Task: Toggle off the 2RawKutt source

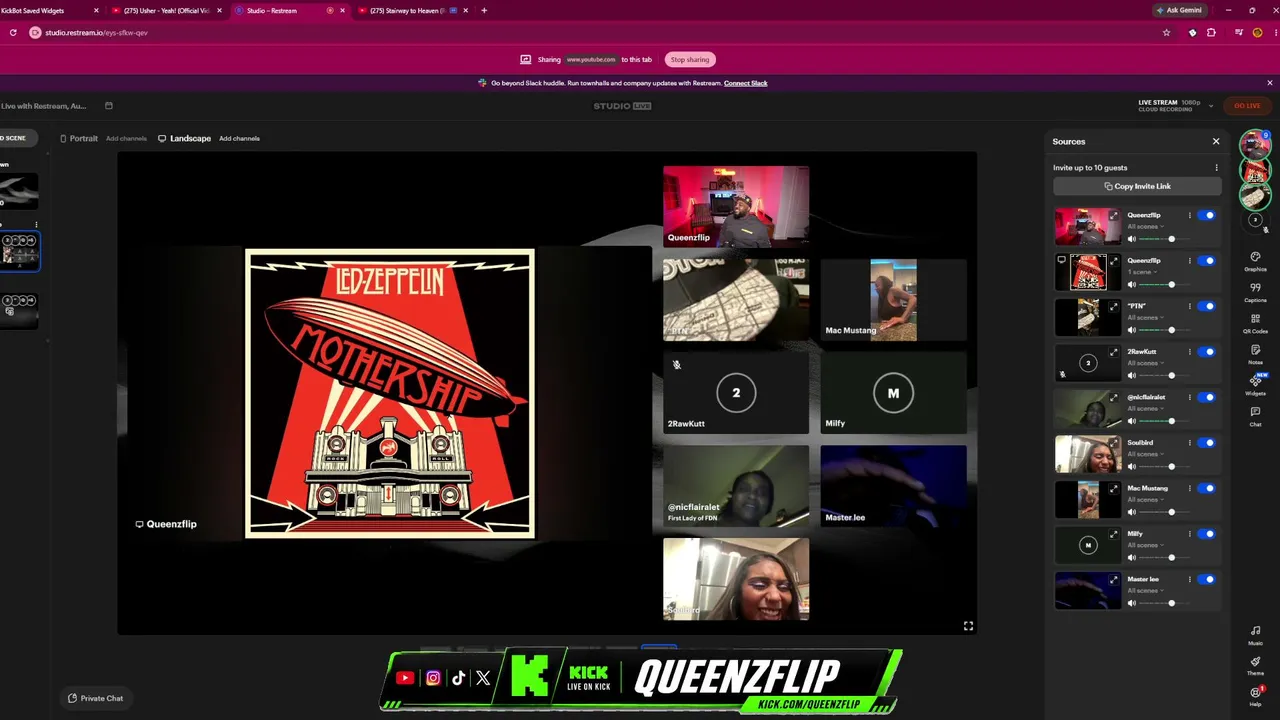Action: (1207, 352)
